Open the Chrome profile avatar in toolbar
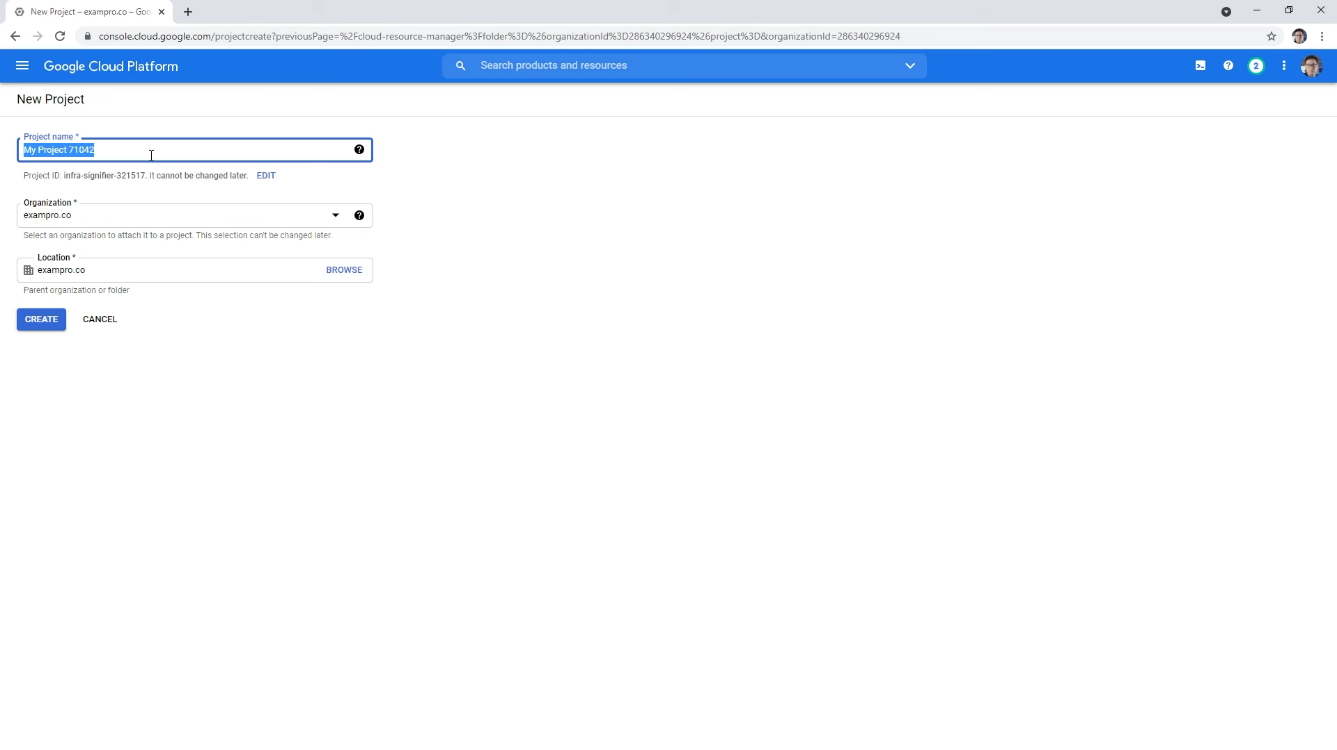This screenshot has height=750, width=1337. click(1299, 36)
